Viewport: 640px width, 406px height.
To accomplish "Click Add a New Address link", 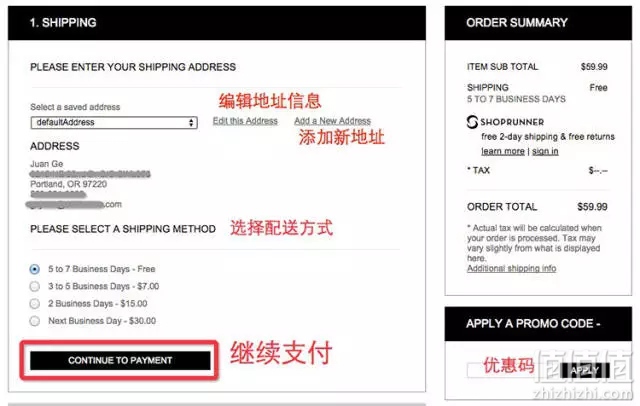I will pyautogui.click(x=332, y=121).
